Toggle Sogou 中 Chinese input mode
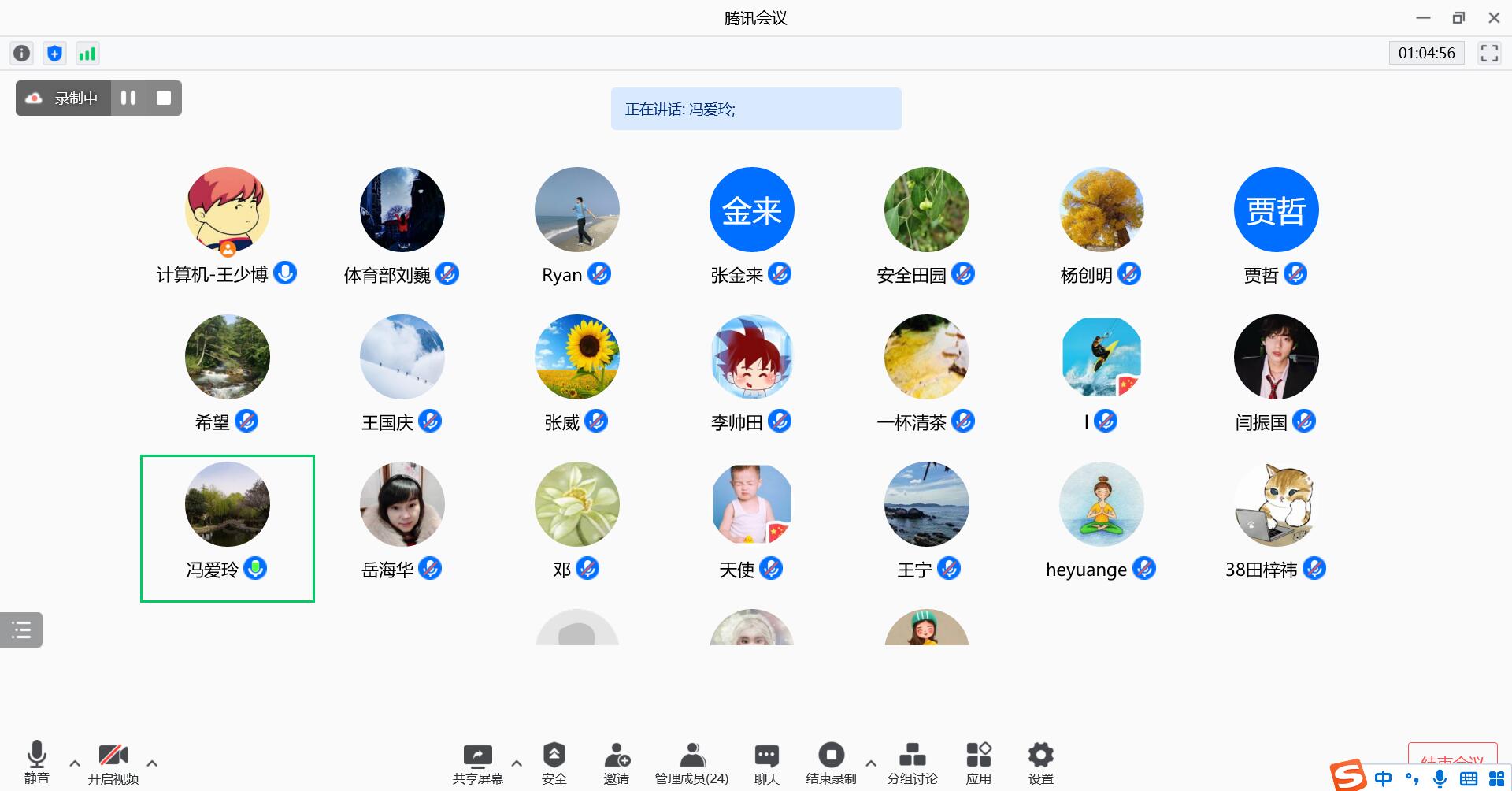This screenshot has width=1512, height=791. 1383,778
